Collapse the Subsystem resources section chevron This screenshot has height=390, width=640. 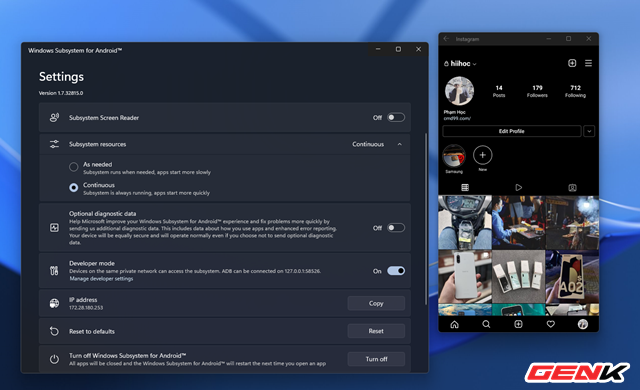(400, 144)
